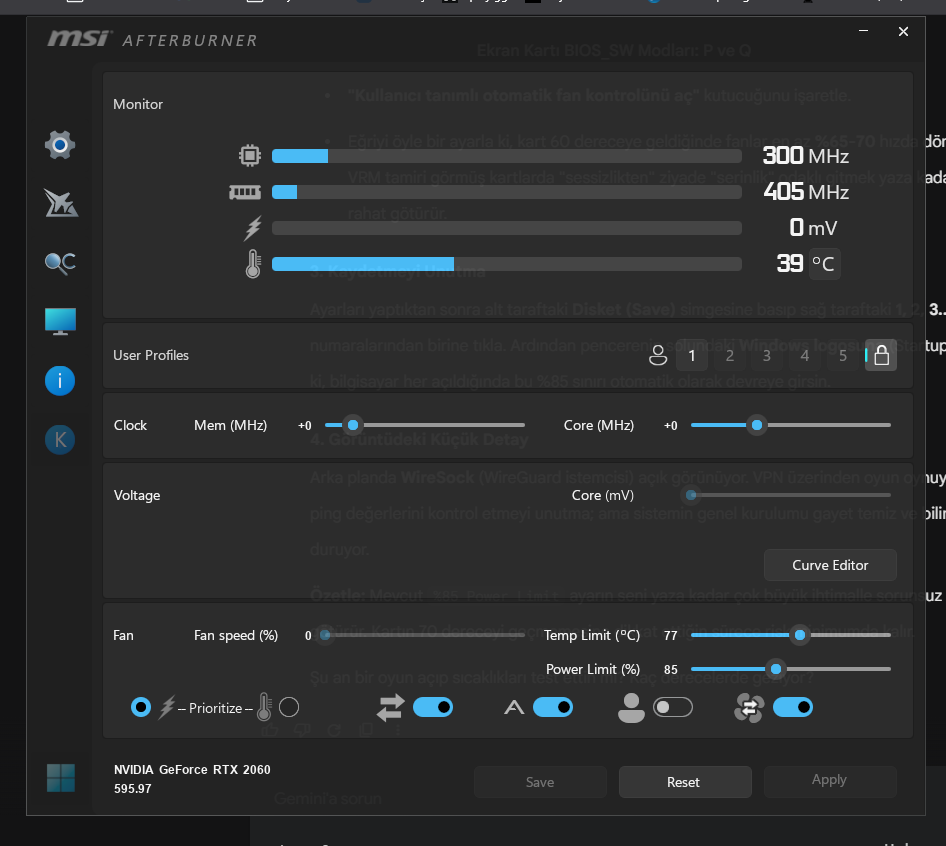Image resolution: width=946 pixels, height=846 pixels.
Task: Click the Core (mV) voltage slider
Action: [790, 495]
